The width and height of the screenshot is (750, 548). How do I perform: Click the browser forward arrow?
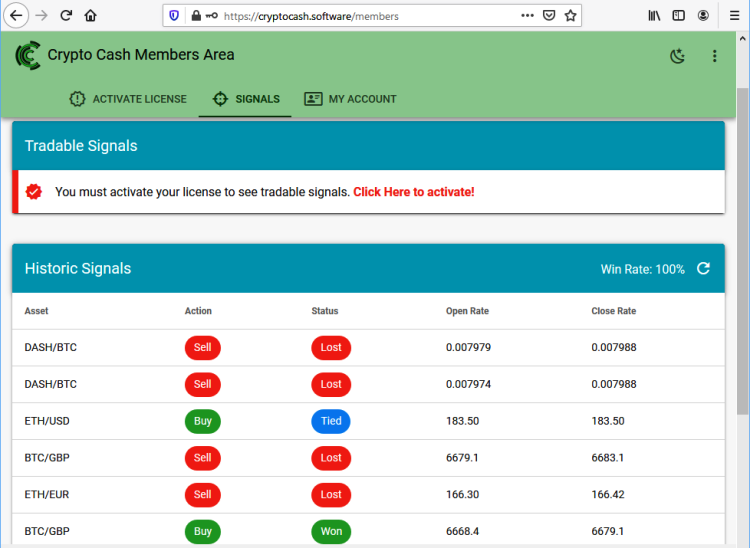[42, 16]
